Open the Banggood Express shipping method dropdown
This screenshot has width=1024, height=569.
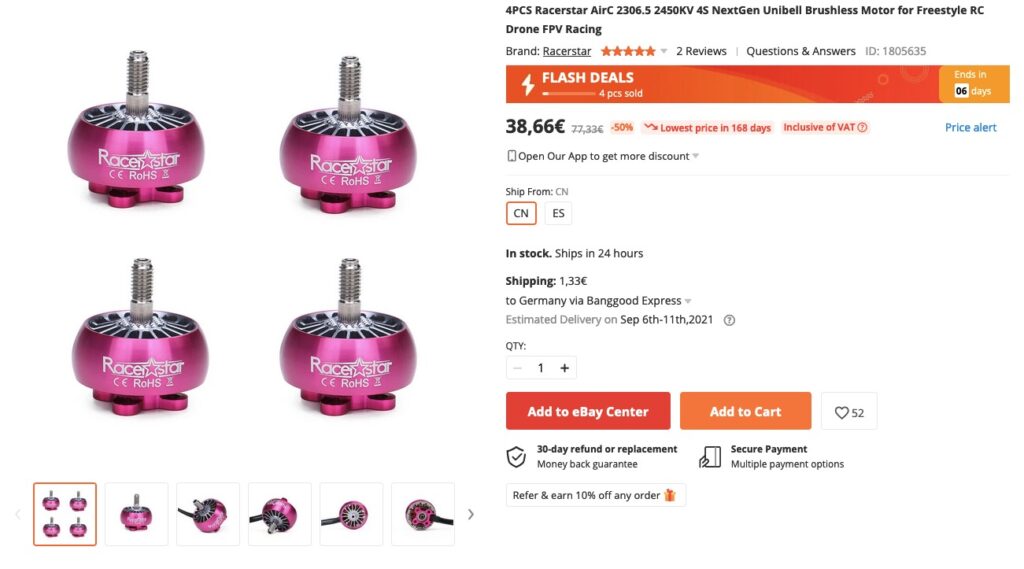[x=688, y=301]
